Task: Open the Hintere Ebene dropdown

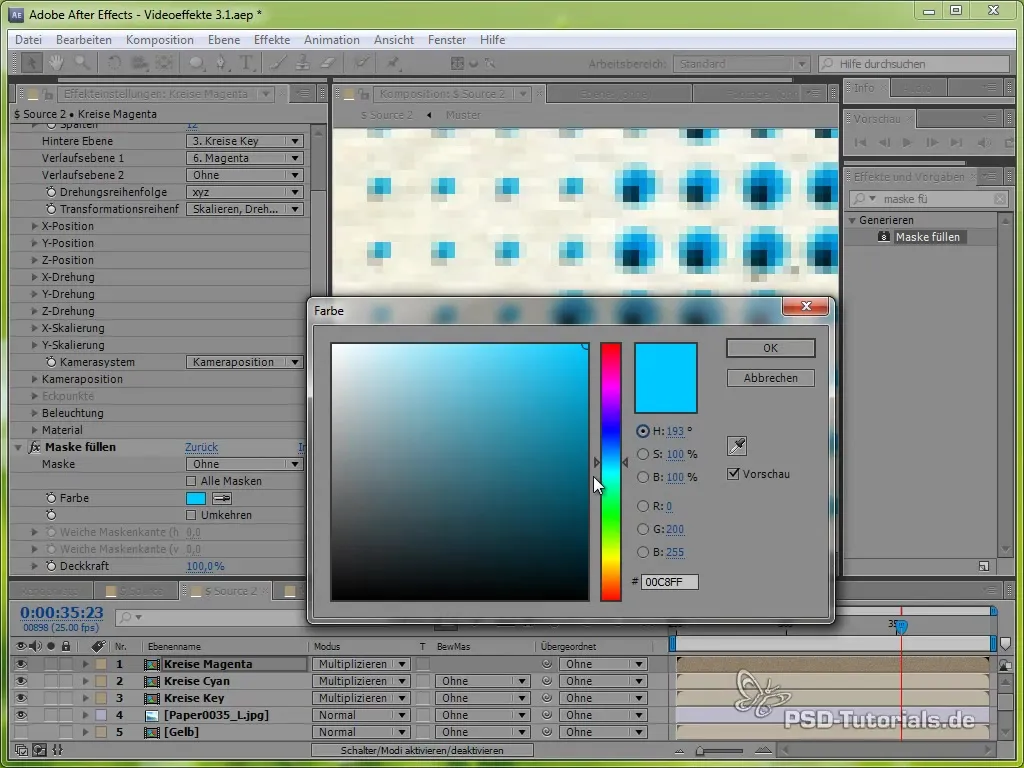Action: click(244, 141)
